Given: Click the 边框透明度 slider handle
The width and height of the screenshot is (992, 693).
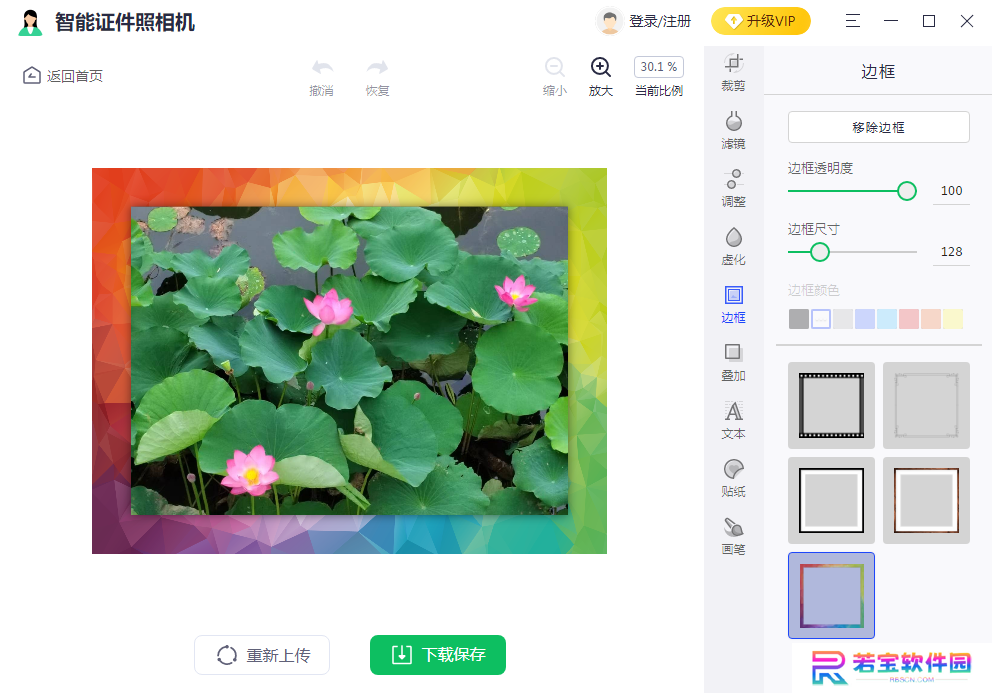Looking at the screenshot, I should pos(907,190).
